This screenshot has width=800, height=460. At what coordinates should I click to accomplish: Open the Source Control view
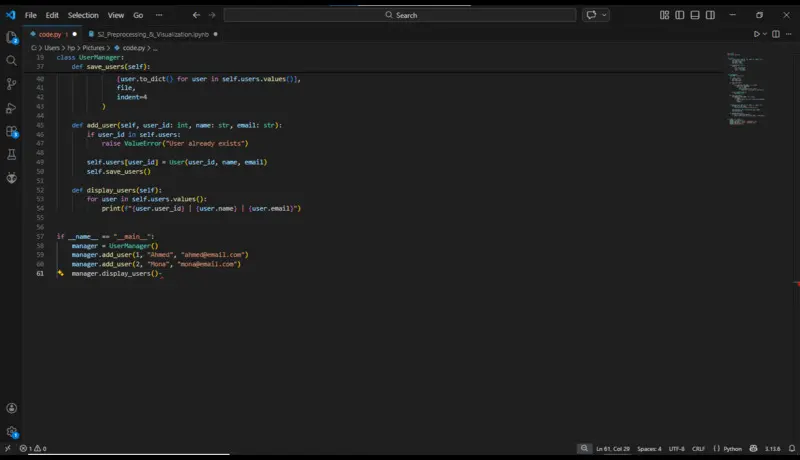click(11, 84)
